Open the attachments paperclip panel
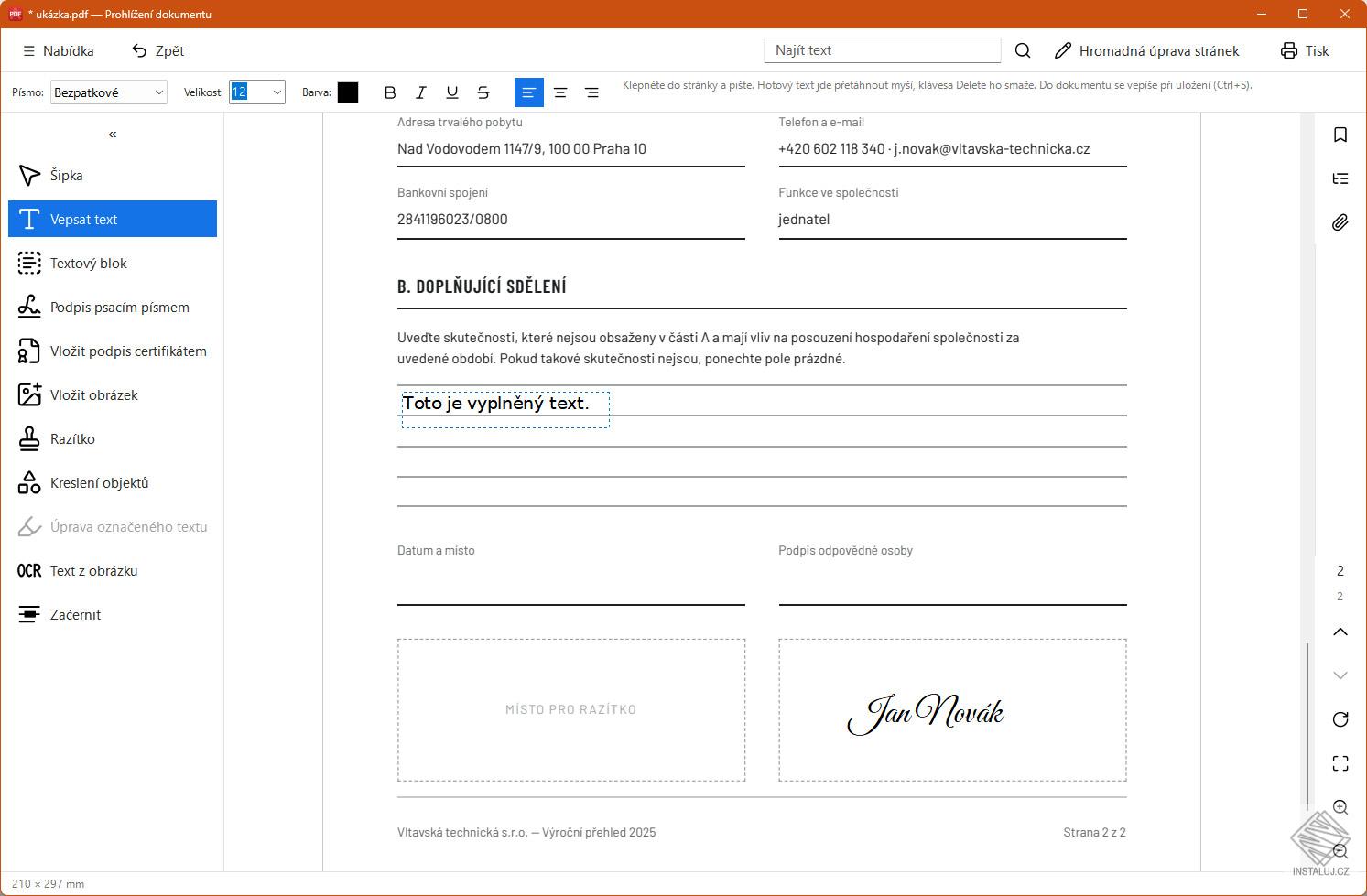This screenshot has height=896, width=1367. pos(1340,222)
